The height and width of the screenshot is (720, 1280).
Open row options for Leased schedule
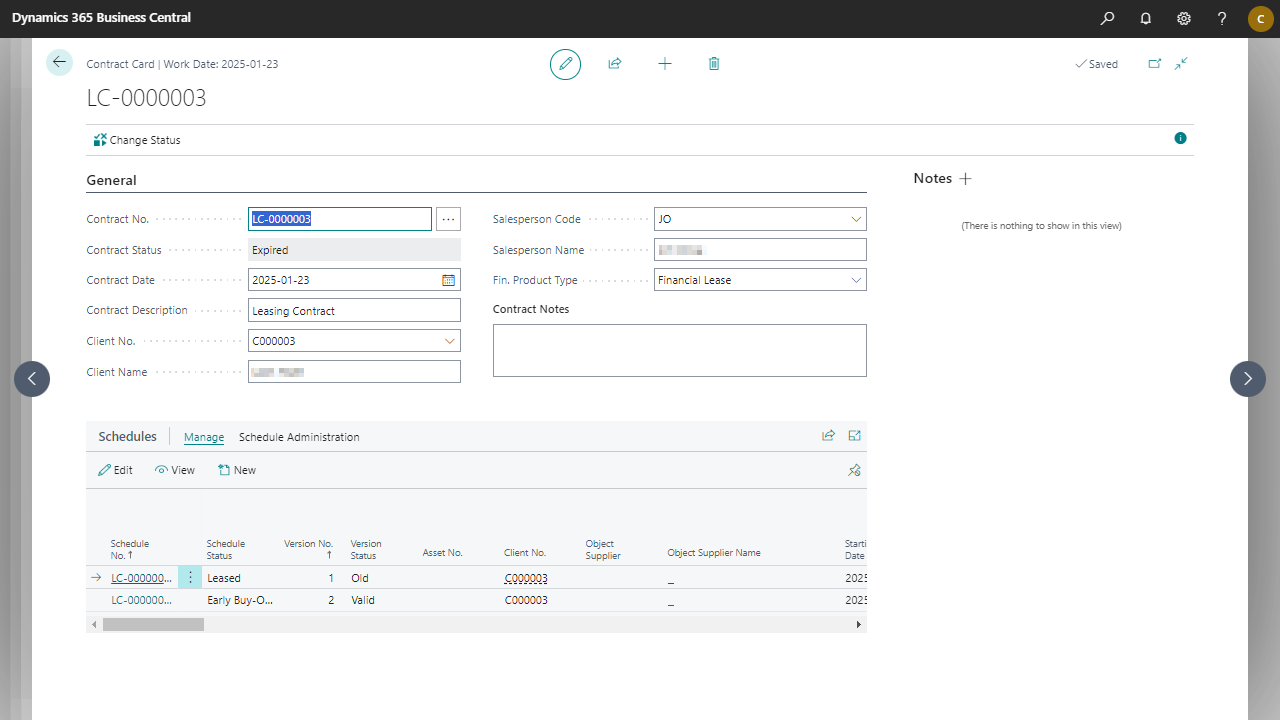[190, 577]
